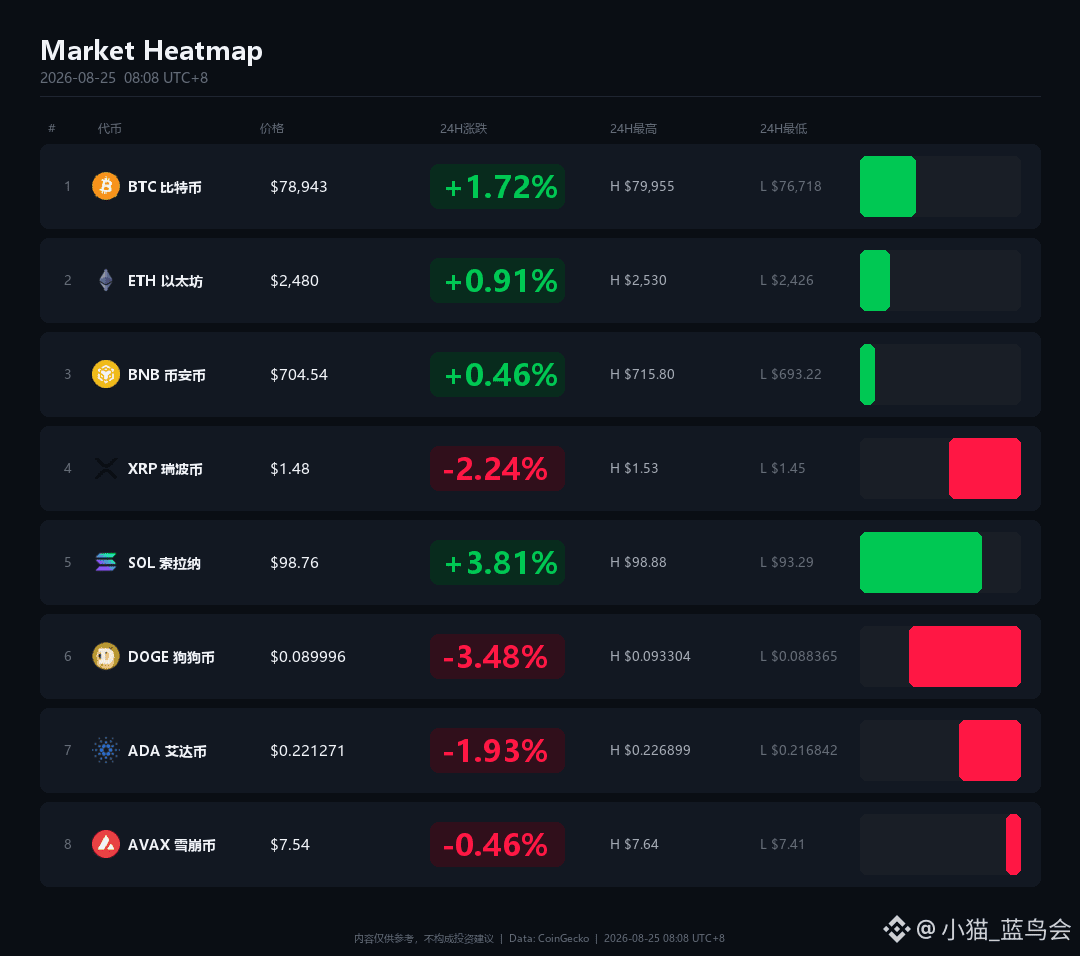1080x956 pixels.
Task: Click the Avalanche AVAX red icon
Action: (x=105, y=844)
